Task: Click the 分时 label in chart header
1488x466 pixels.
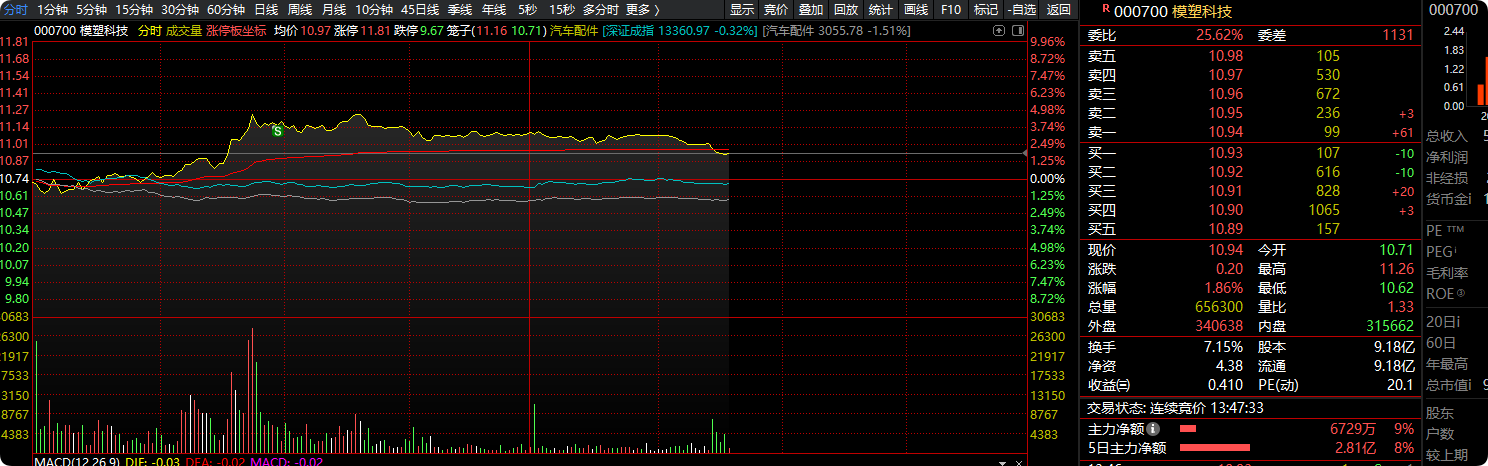Action: [x=149, y=31]
